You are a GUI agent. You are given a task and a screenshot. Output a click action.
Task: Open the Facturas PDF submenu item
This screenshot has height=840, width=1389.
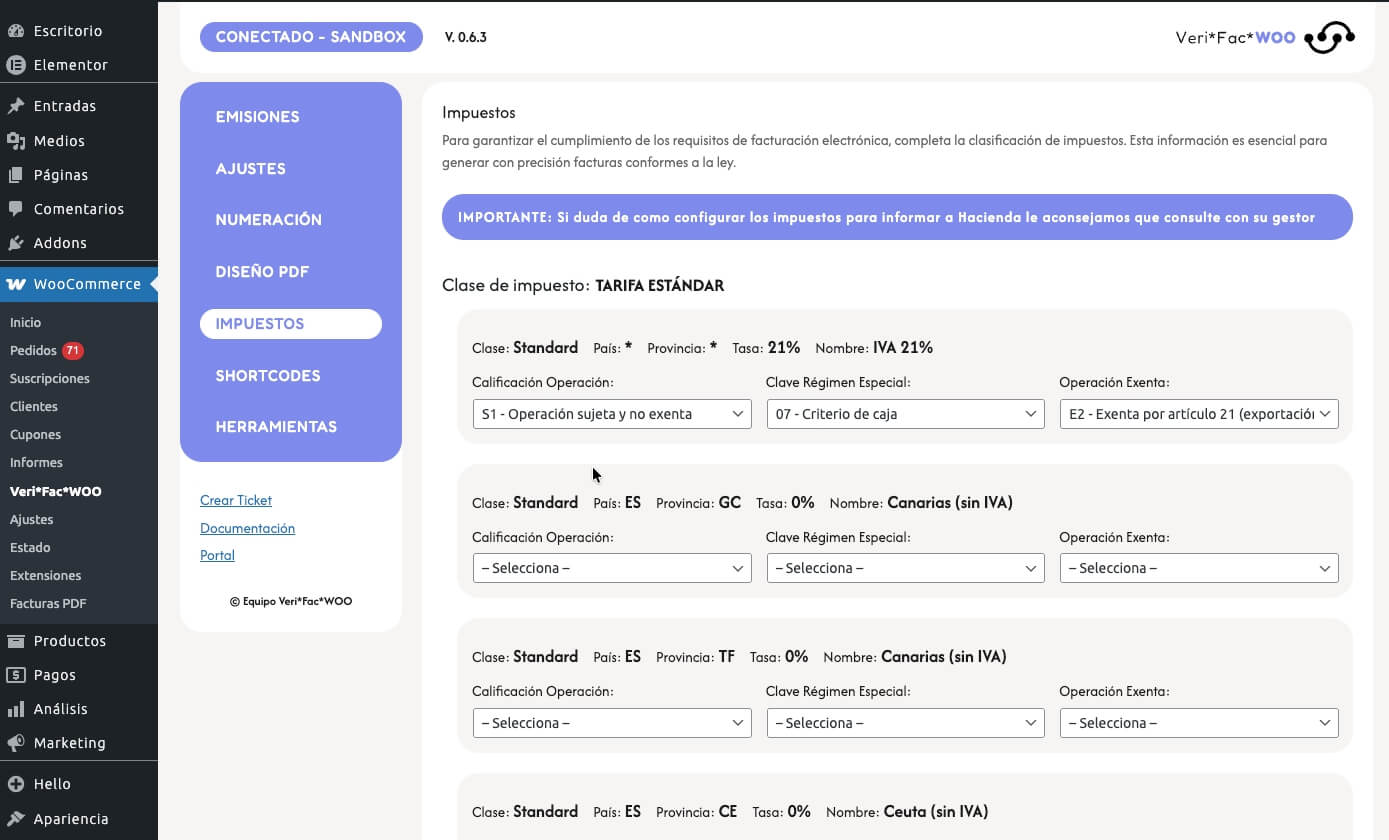pos(48,604)
